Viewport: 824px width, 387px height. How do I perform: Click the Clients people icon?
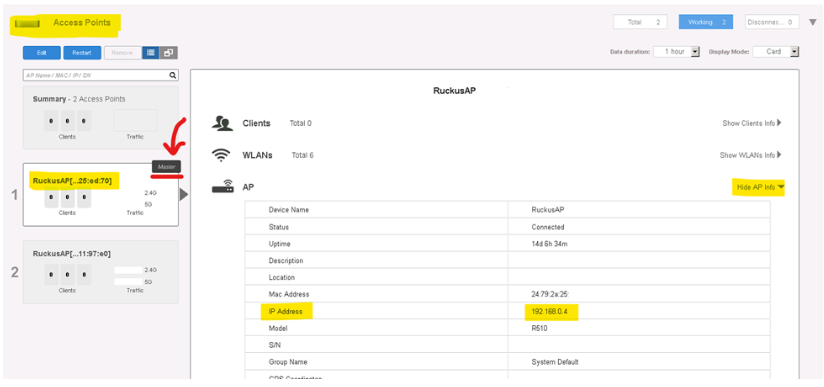point(222,123)
